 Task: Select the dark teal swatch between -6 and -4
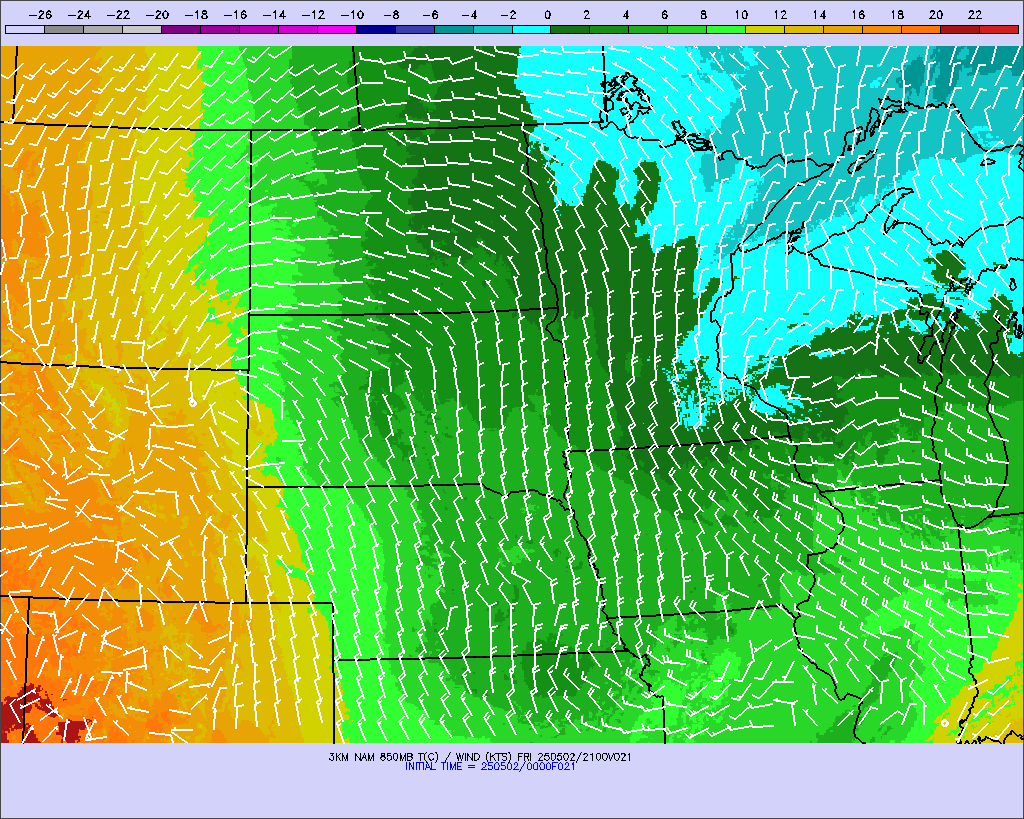click(454, 29)
